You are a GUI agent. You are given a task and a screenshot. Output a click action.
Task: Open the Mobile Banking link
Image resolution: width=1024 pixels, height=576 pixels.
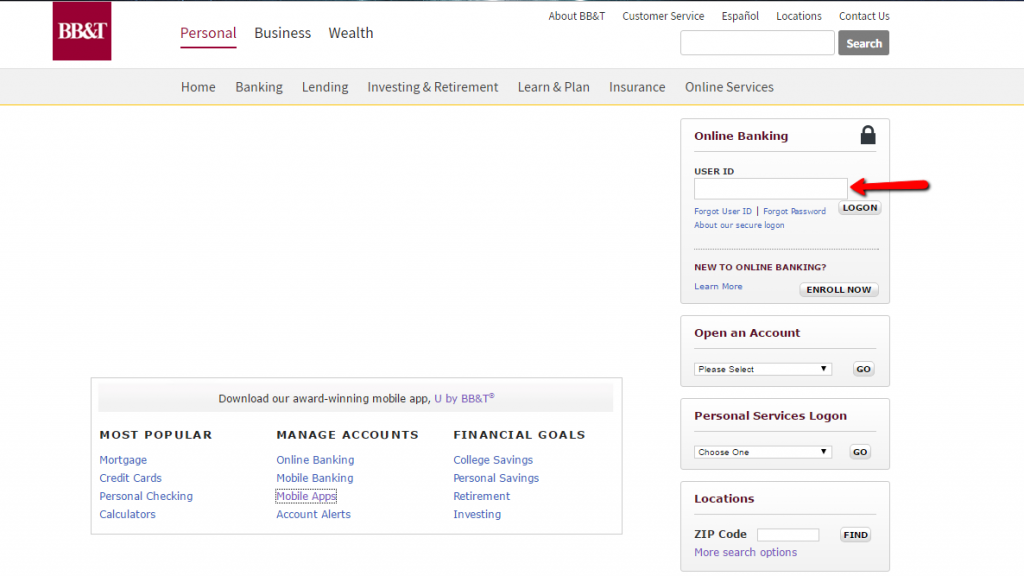click(x=315, y=478)
